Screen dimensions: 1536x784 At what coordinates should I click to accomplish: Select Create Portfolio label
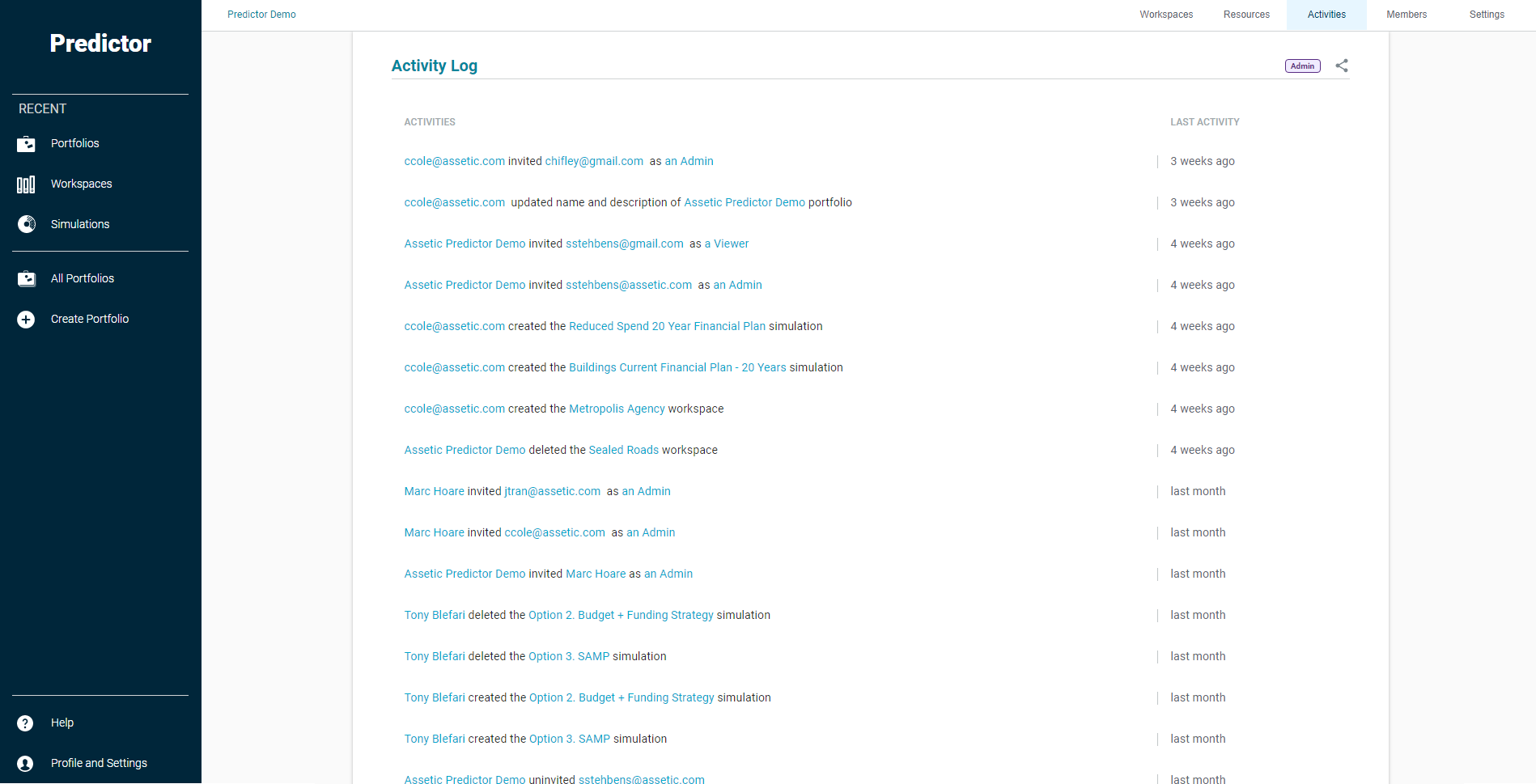click(x=90, y=319)
